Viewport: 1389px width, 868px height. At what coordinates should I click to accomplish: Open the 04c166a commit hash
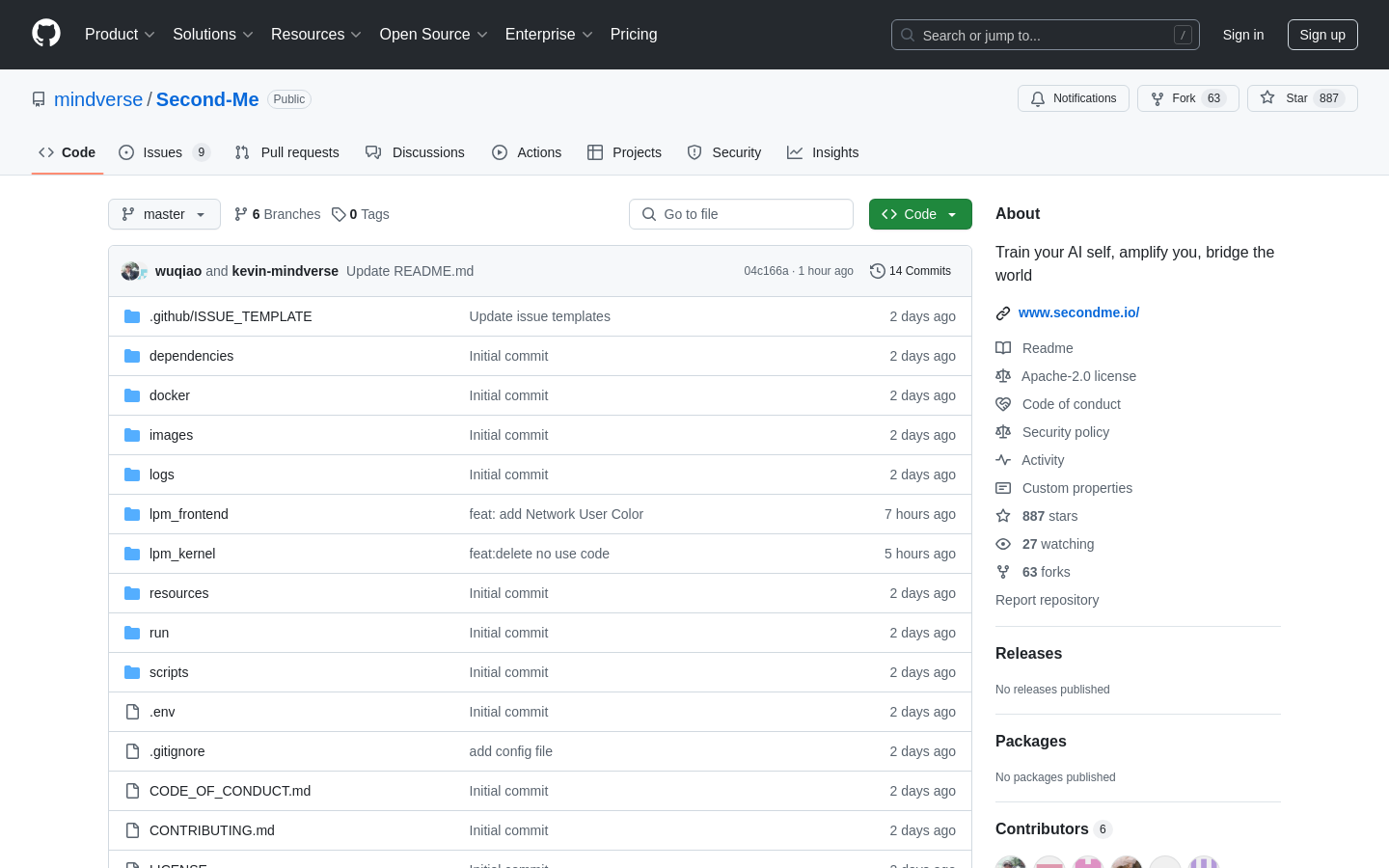click(766, 271)
